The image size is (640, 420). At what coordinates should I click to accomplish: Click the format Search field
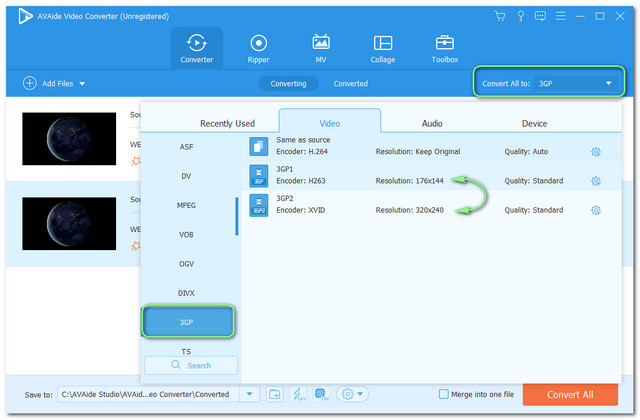tap(191, 365)
